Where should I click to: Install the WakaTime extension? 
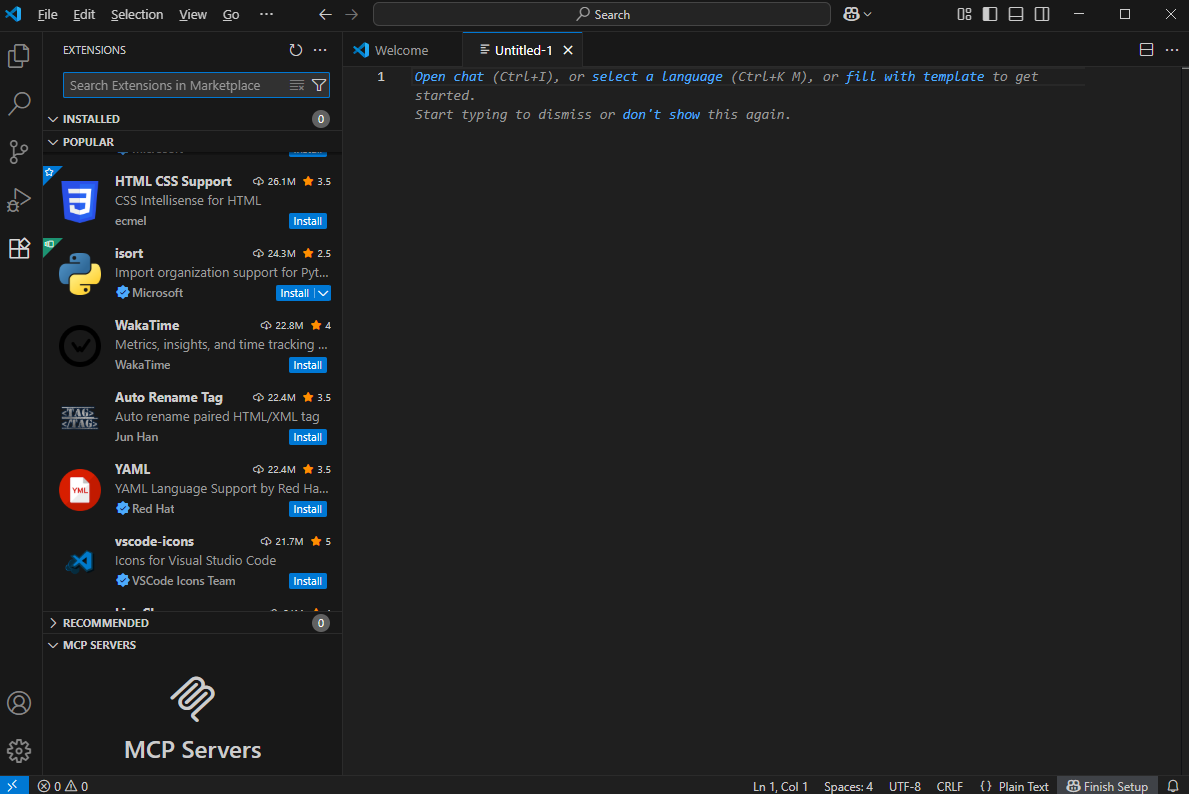pyautogui.click(x=308, y=365)
